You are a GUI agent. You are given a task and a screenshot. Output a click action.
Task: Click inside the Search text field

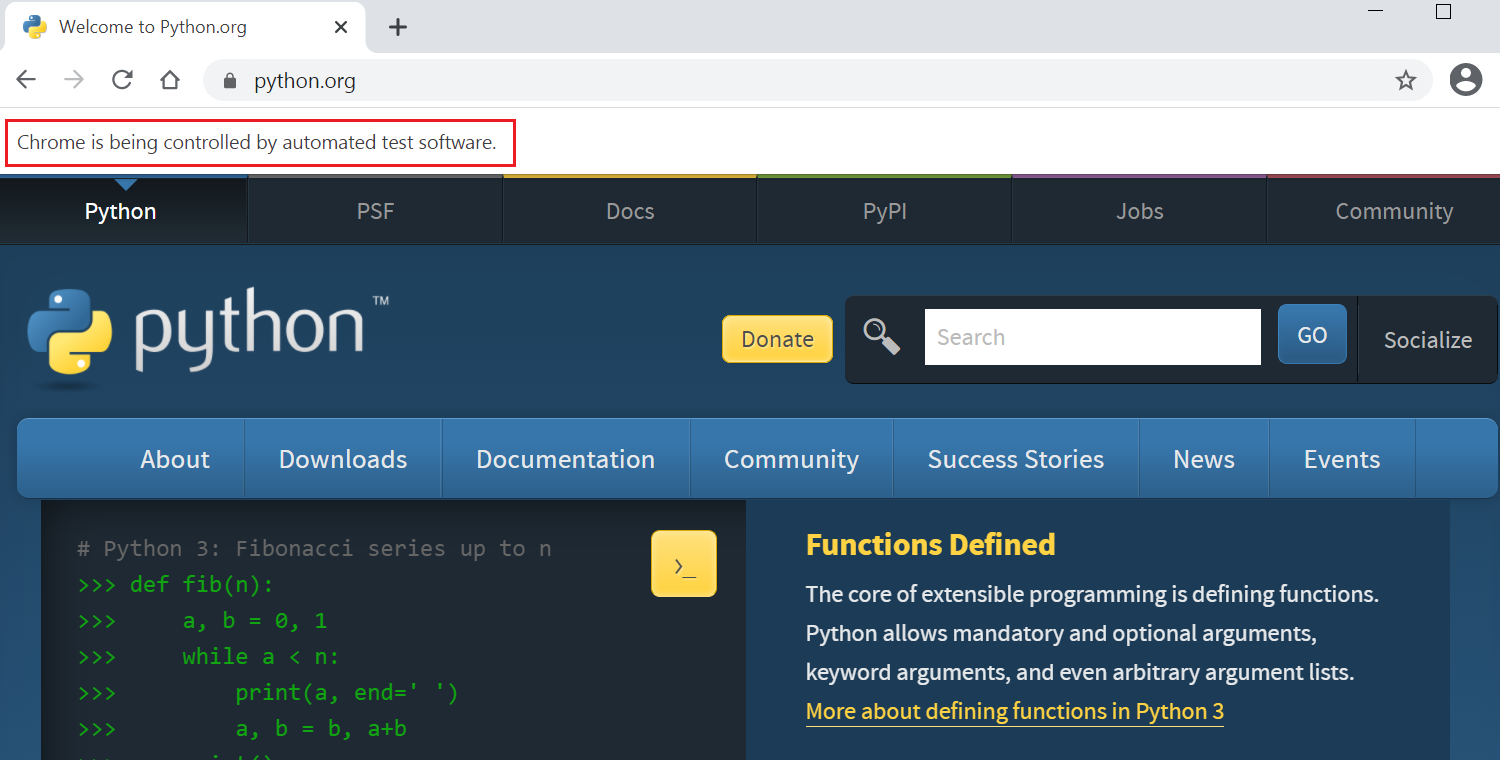[x=1092, y=337]
